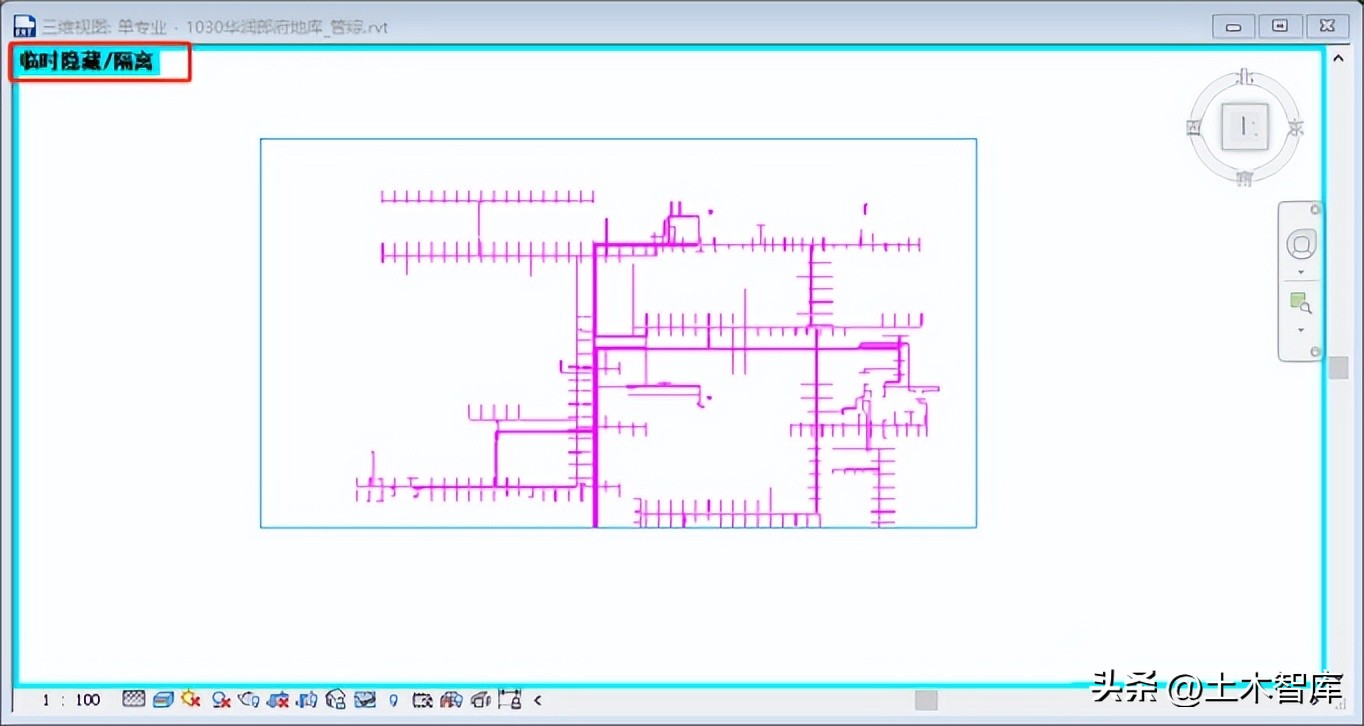Viewport: 1364px width, 726px height.
Task: Select the zoom region tool in navigation bar
Action: coord(1300,301)
